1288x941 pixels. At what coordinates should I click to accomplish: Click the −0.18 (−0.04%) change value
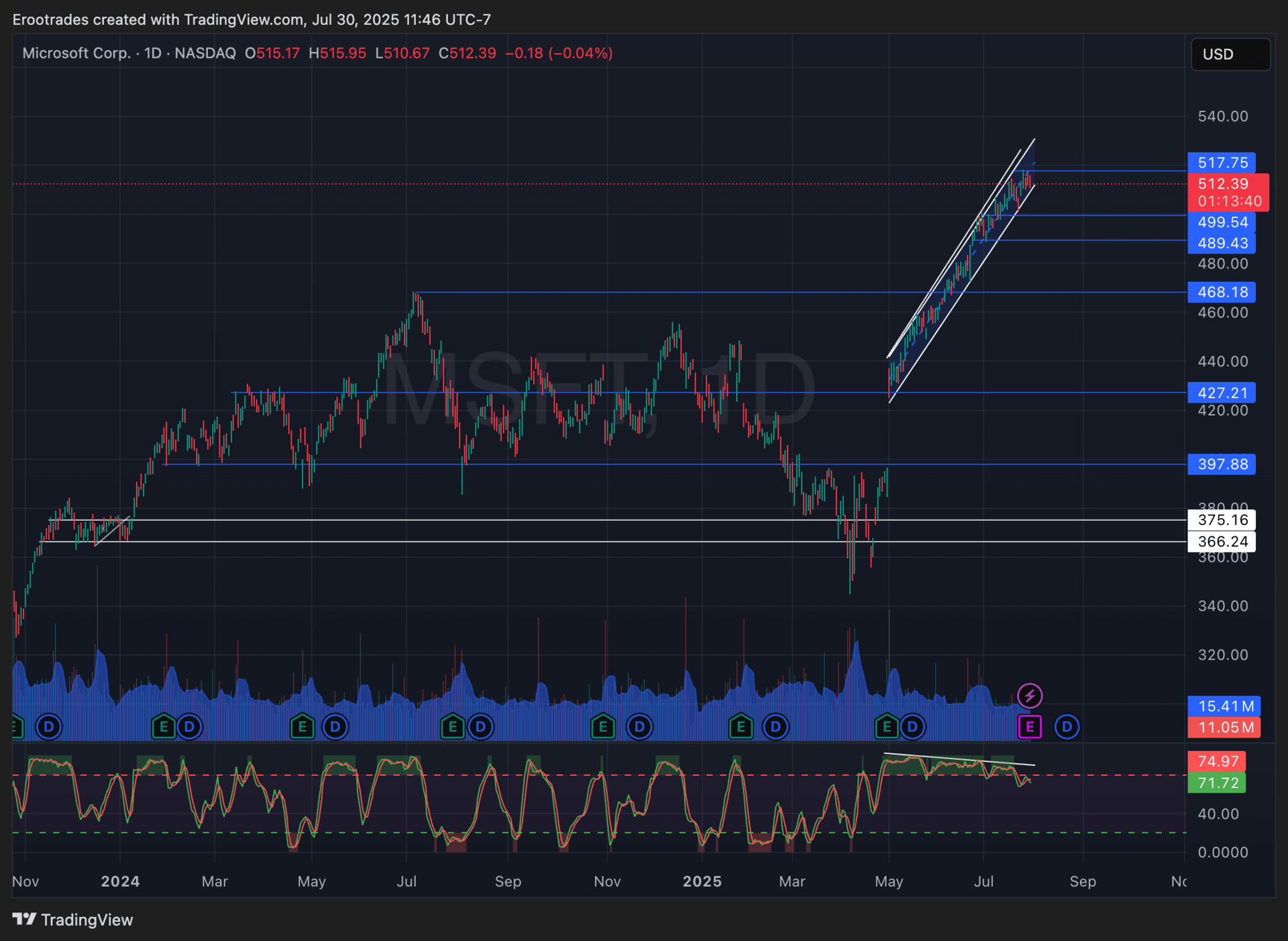(559, 53)
